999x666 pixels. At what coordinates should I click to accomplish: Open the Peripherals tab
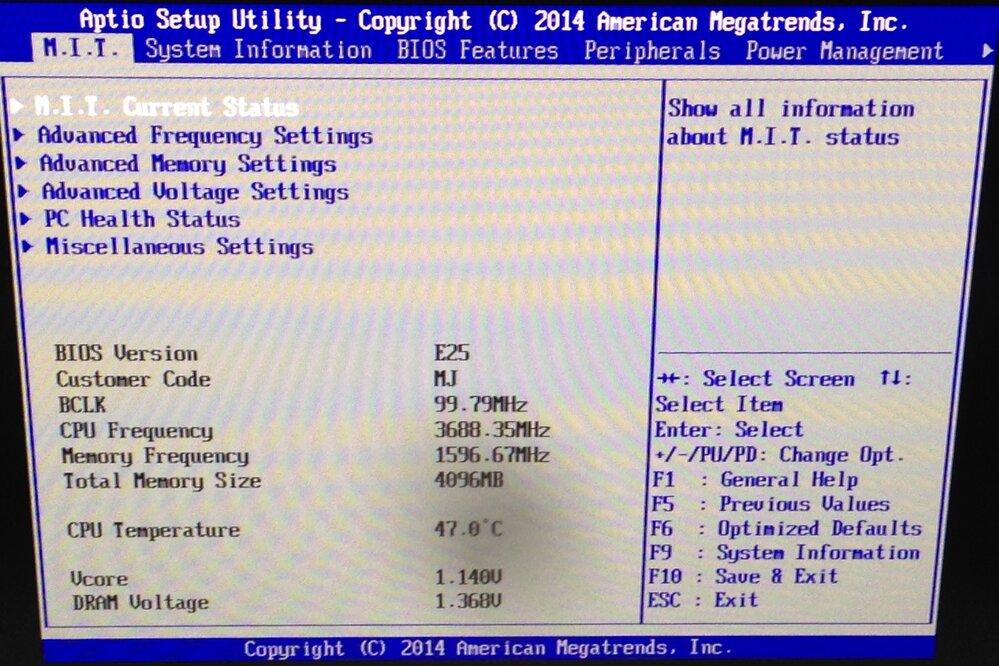652,51
